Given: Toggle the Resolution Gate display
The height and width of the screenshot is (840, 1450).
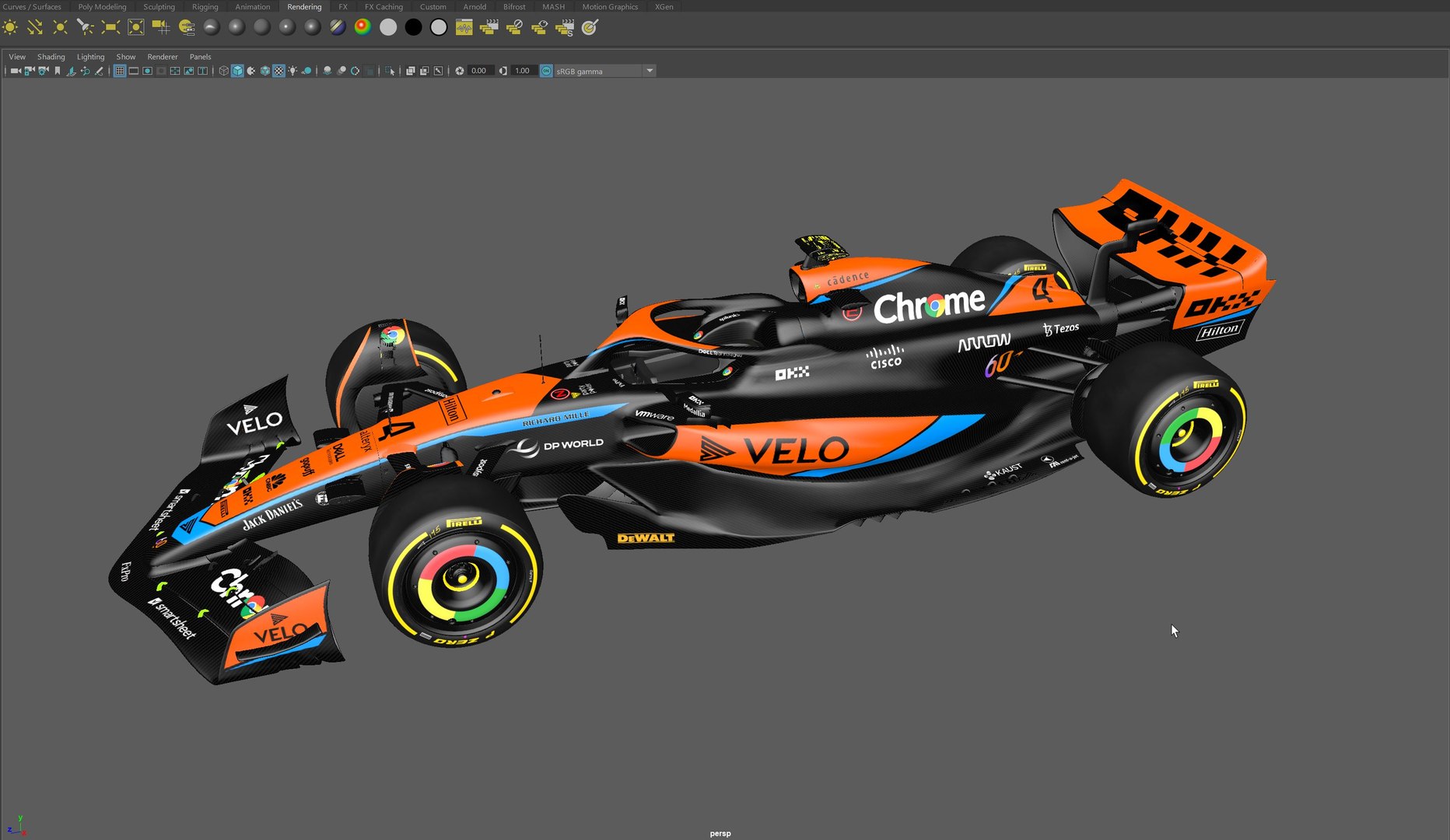Looking at the screenshot, I should coord(147,71).
